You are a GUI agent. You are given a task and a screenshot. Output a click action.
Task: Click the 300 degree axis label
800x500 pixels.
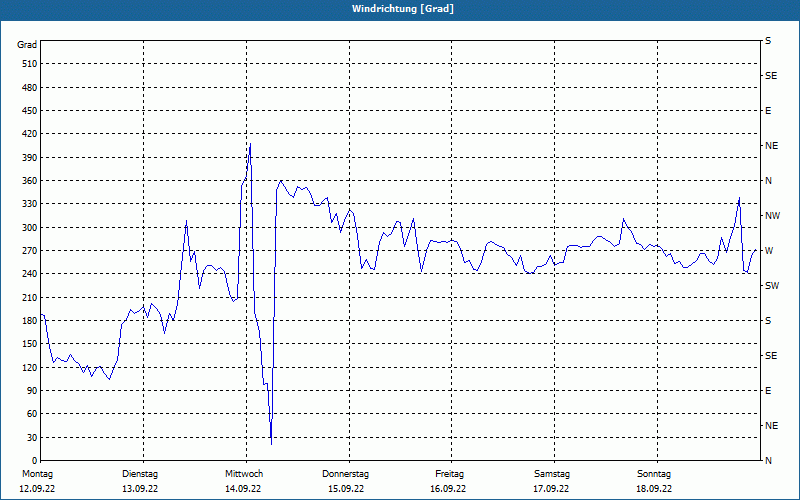tap(30, 228)
